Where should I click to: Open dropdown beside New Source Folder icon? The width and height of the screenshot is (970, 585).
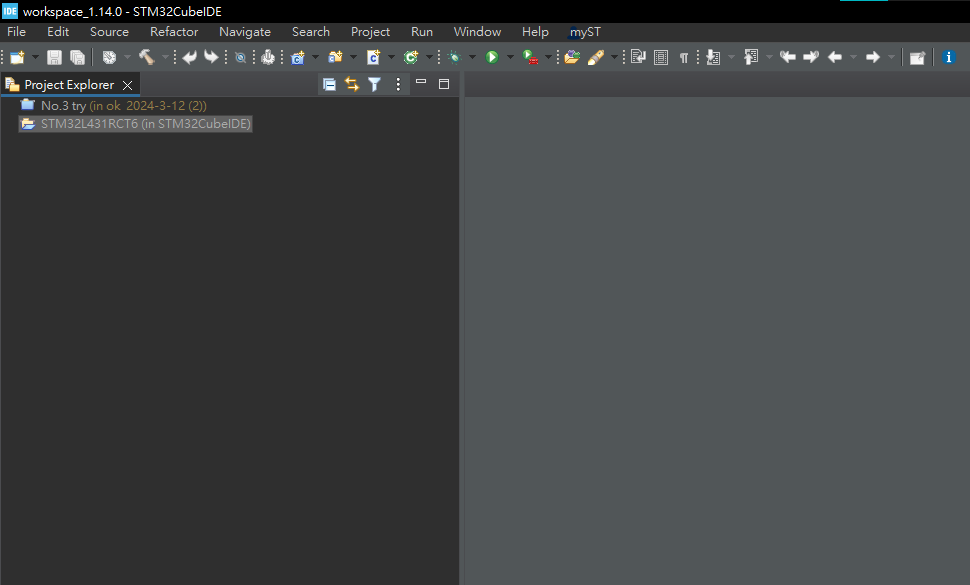coord(353,58)
